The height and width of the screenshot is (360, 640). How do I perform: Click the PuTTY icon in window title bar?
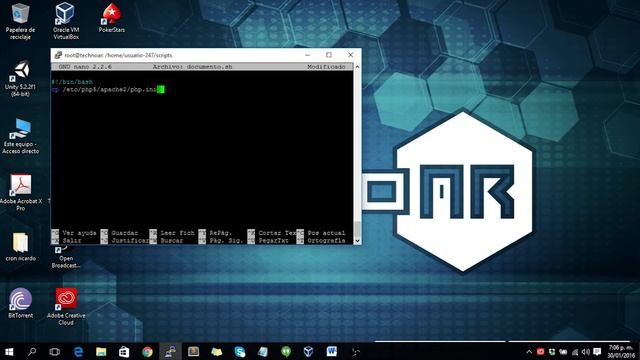[58, 55]
